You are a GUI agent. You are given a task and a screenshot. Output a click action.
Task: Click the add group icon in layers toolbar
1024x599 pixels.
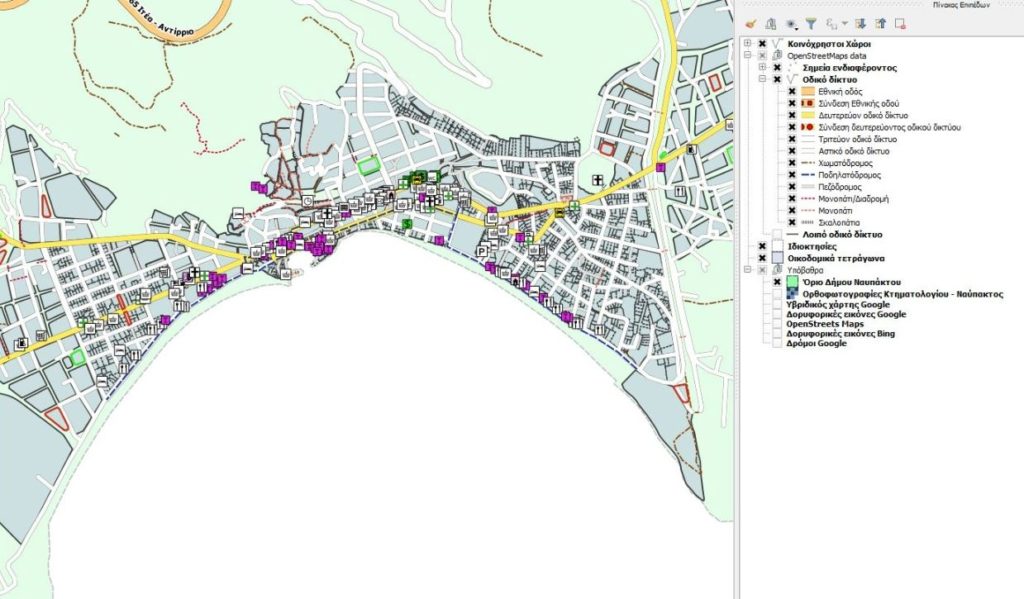pos(770,23)
